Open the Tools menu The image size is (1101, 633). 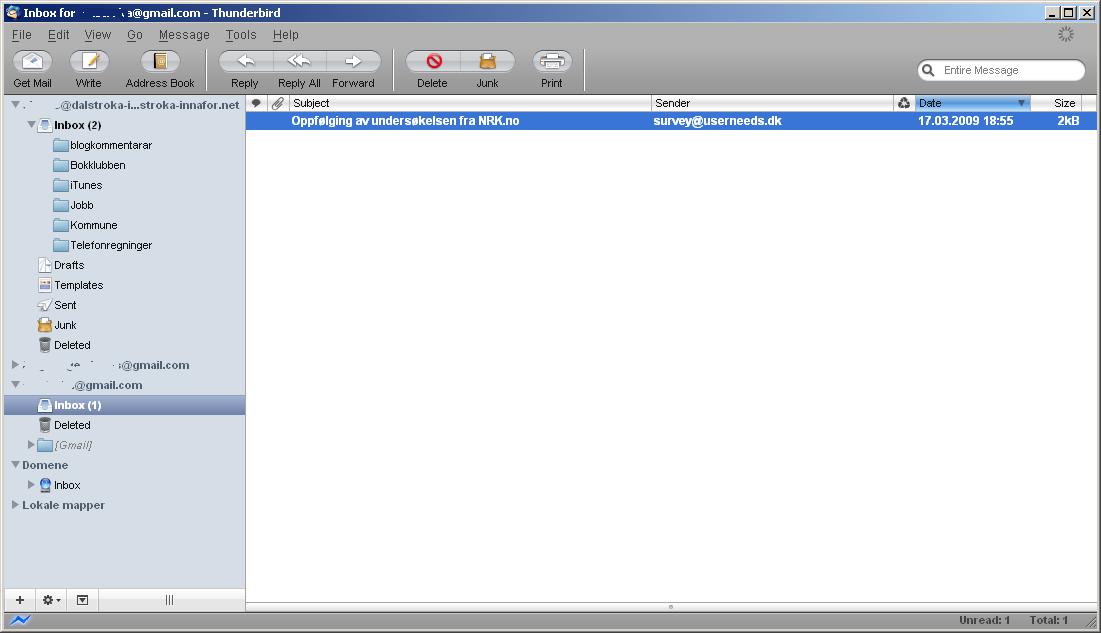pos(241,35)
